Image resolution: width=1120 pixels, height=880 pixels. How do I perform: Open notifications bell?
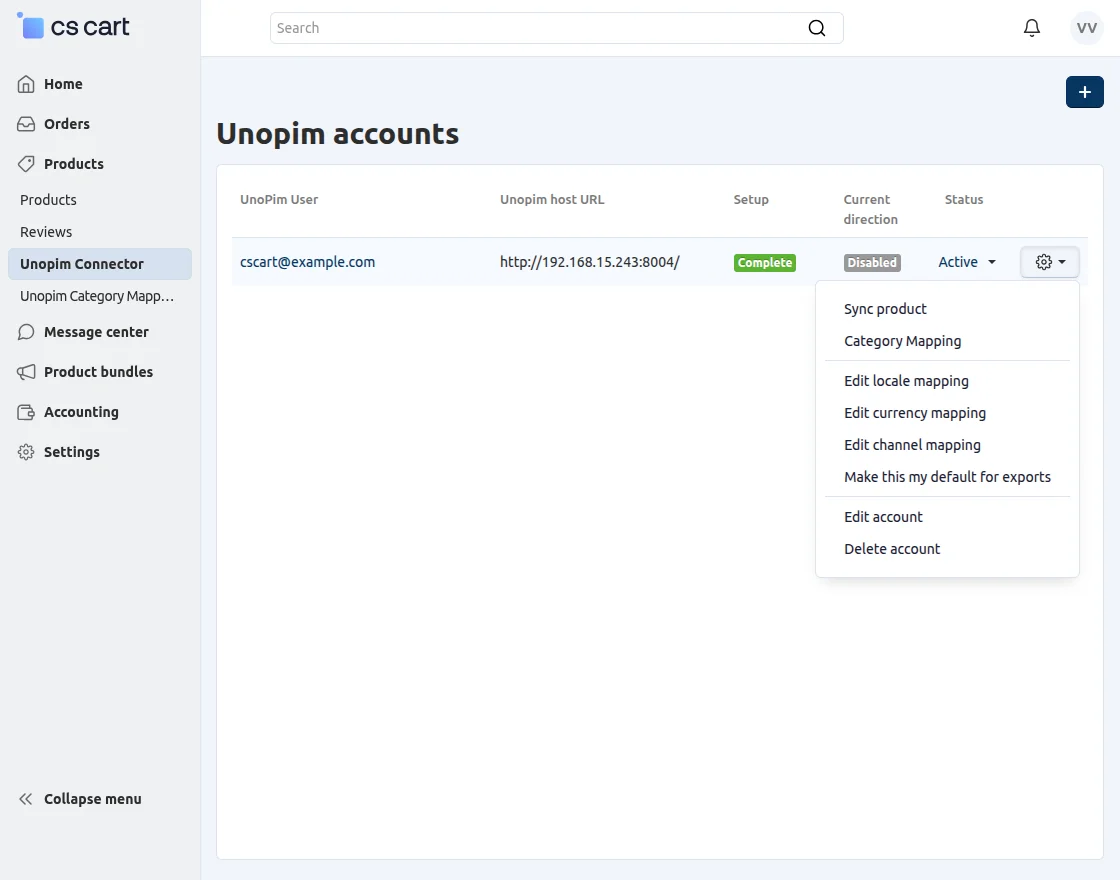pyautogui.click(x=1031, y=28)
